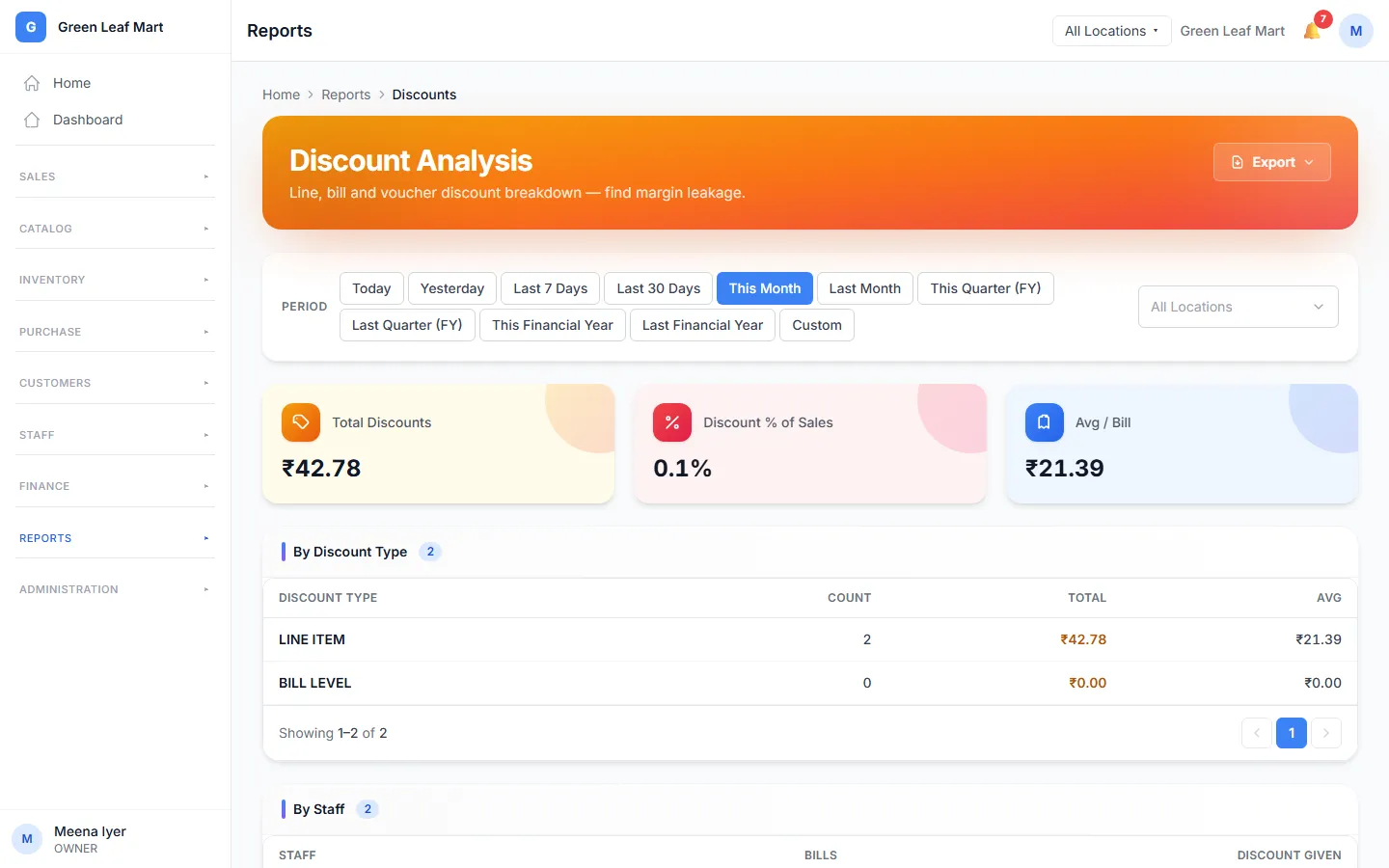The image size is (1389, 868).
Task: Expand the Inventory sidebar section
Action: point(115,280)
